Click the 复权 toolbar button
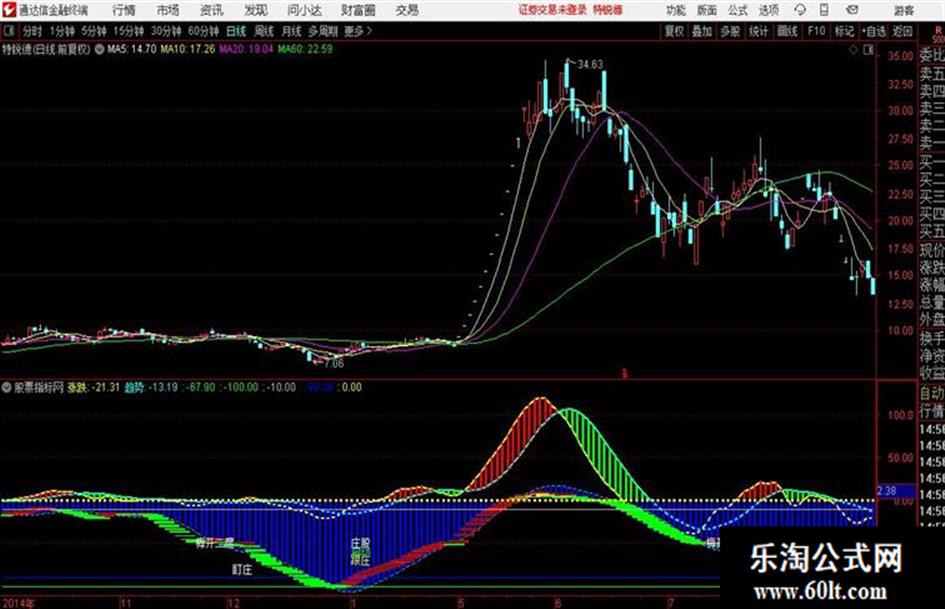 click(674, 31)
